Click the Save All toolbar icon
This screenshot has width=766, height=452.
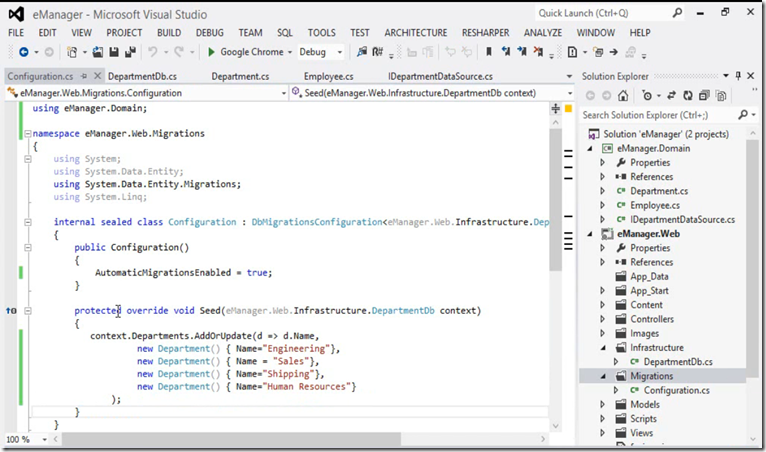coord(130,52)
